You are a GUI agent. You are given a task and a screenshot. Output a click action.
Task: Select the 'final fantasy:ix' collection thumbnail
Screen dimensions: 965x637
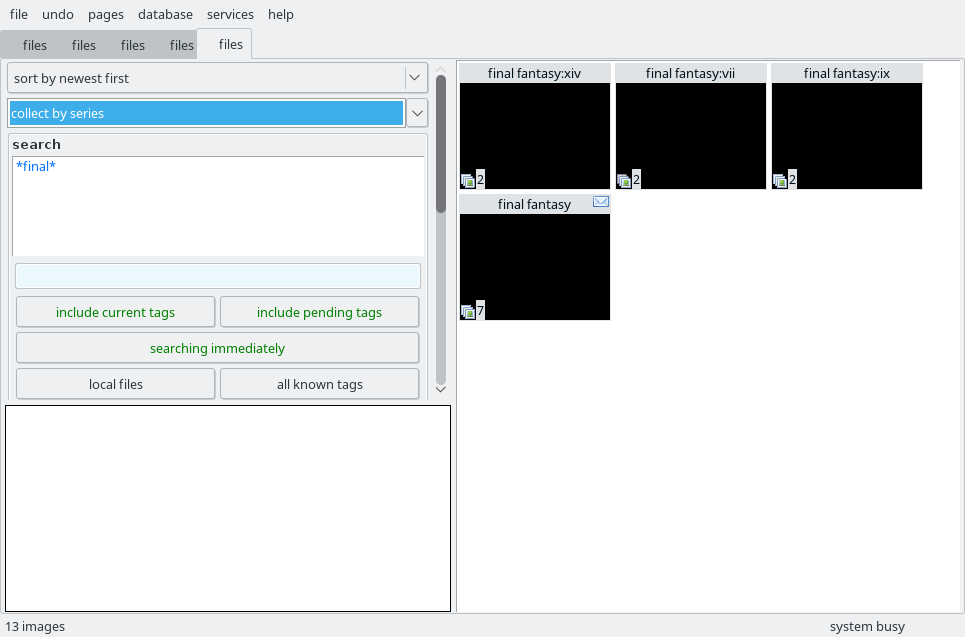tap(847, 126)
